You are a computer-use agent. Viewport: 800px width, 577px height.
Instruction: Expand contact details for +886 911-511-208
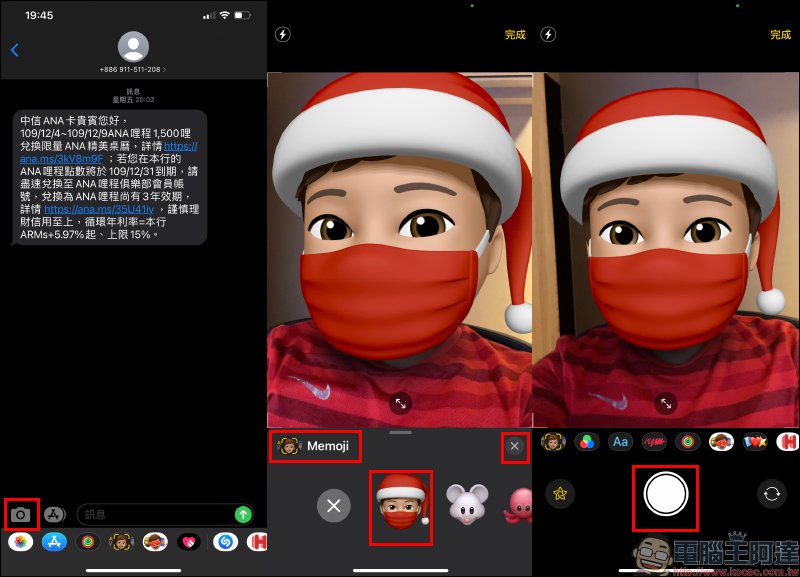tap(133, 69)
